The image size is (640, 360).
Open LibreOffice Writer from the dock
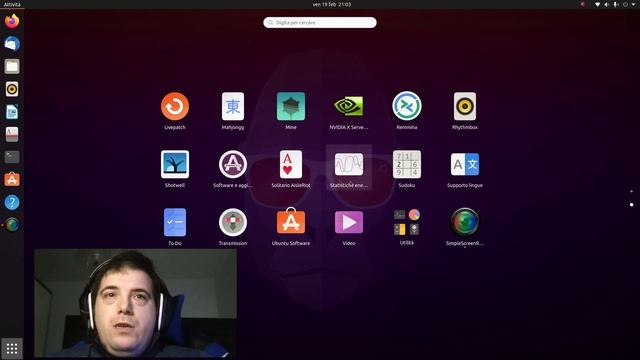12,111
